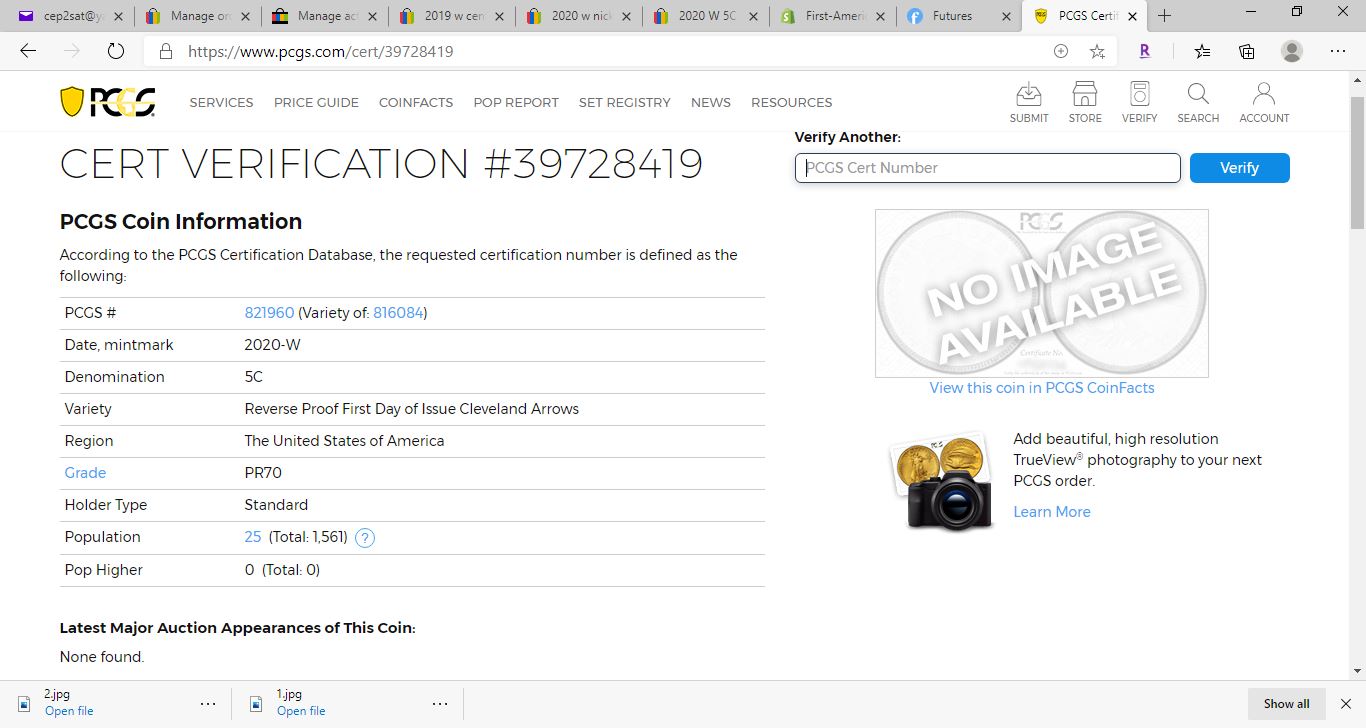Open file 1.jpg from downloads bar
This screenshot has height=728, width=1366.
(x=301, y=711)
